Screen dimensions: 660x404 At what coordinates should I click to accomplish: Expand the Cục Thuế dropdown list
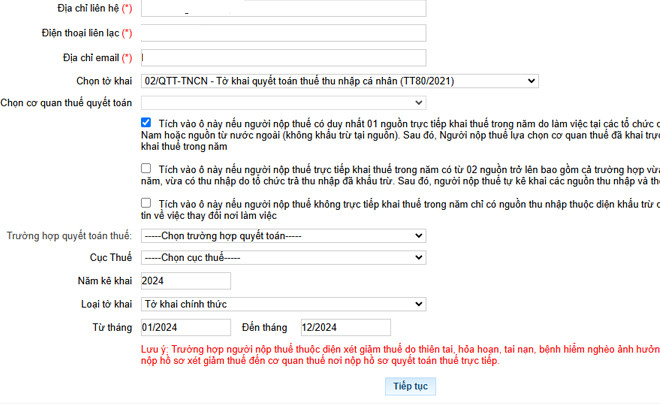click(x=284, y=258)
